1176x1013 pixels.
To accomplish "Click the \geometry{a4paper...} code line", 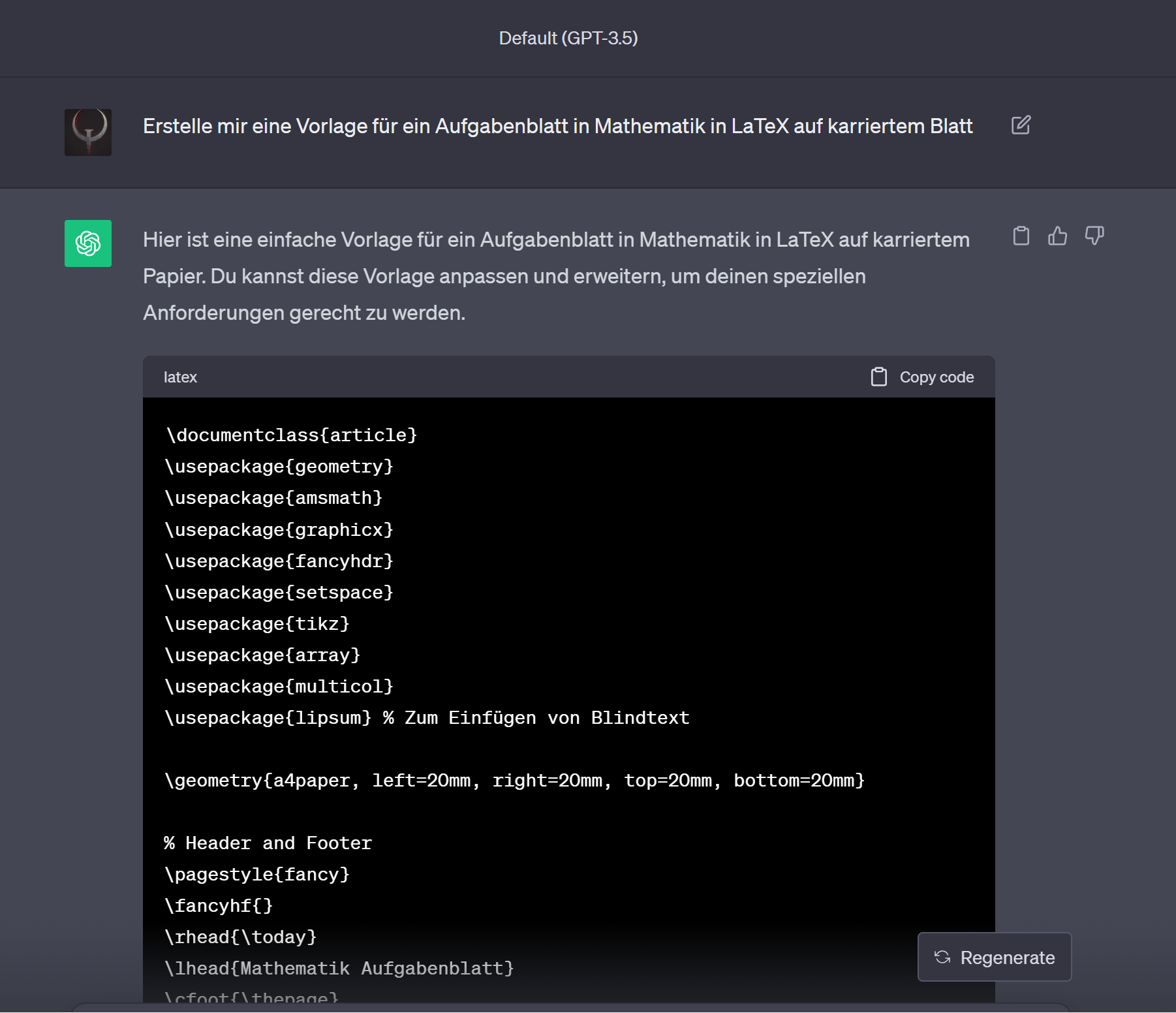I will [x=514, y=781].
